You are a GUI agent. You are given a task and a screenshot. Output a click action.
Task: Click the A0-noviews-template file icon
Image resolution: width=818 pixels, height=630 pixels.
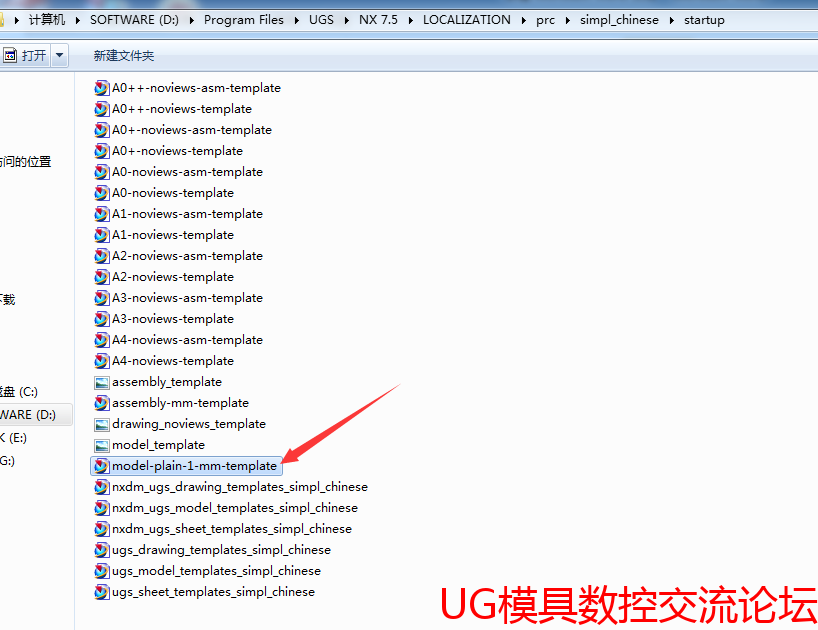(x=102, y=193)
